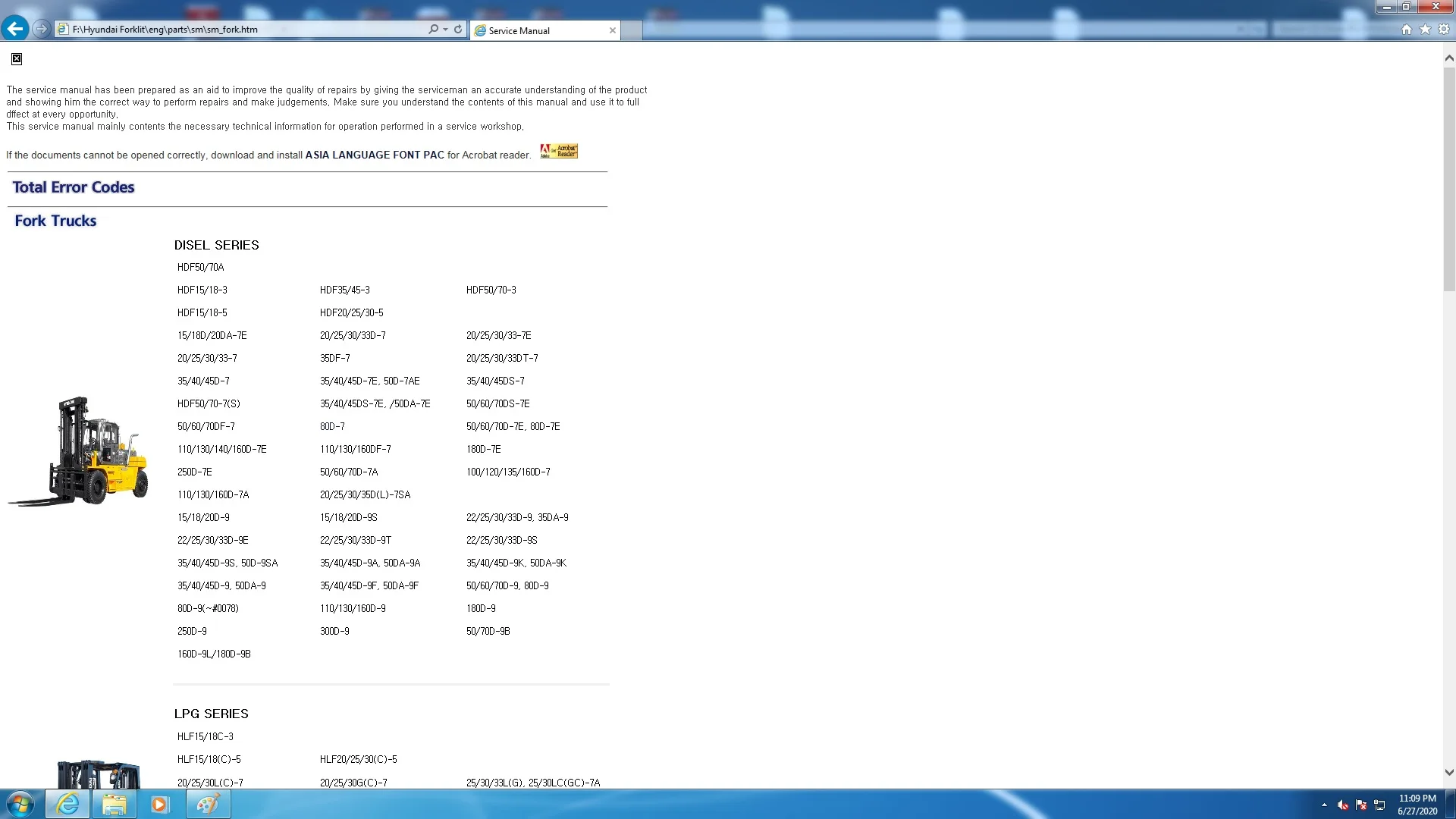The image size is (1456, 819).
Task: Open the 15/18D/20DA-7E manual link
Action: (x=212, y=335)
